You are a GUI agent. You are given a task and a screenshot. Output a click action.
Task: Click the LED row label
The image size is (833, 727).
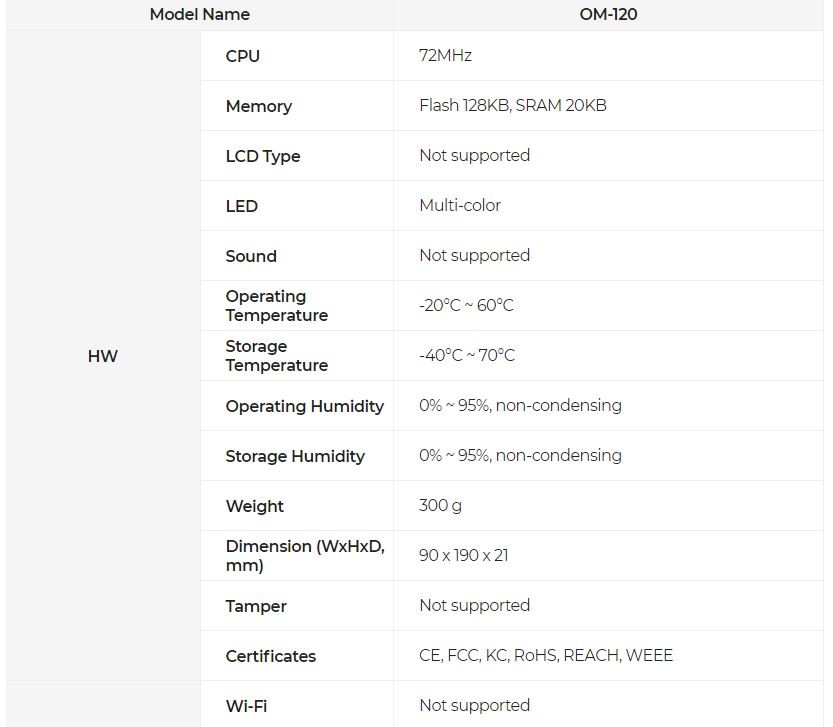(242, 206)
